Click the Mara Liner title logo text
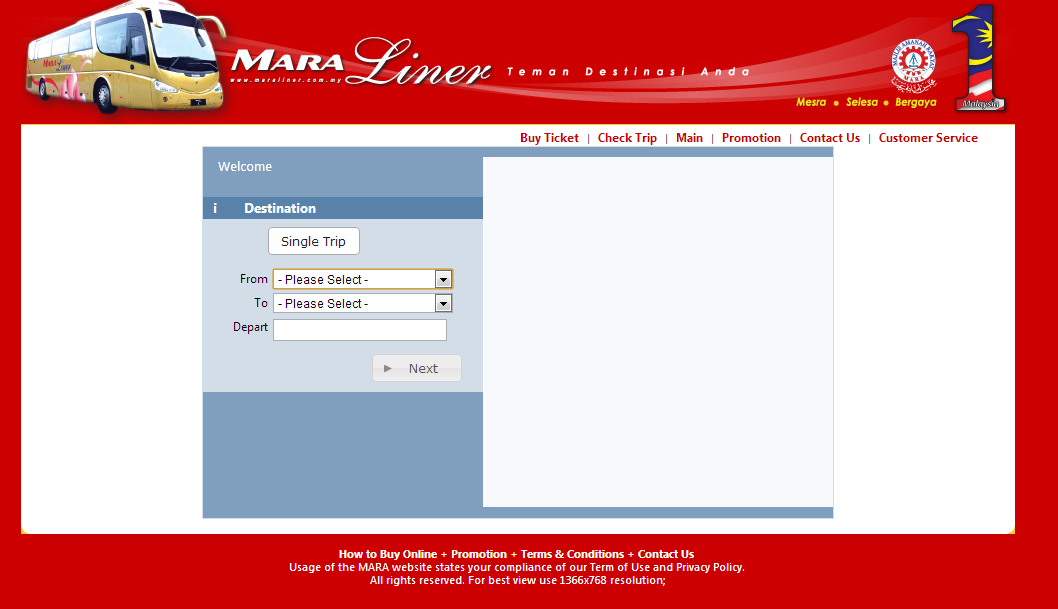This screenshot has width=1058, height=609. point(362,63)
